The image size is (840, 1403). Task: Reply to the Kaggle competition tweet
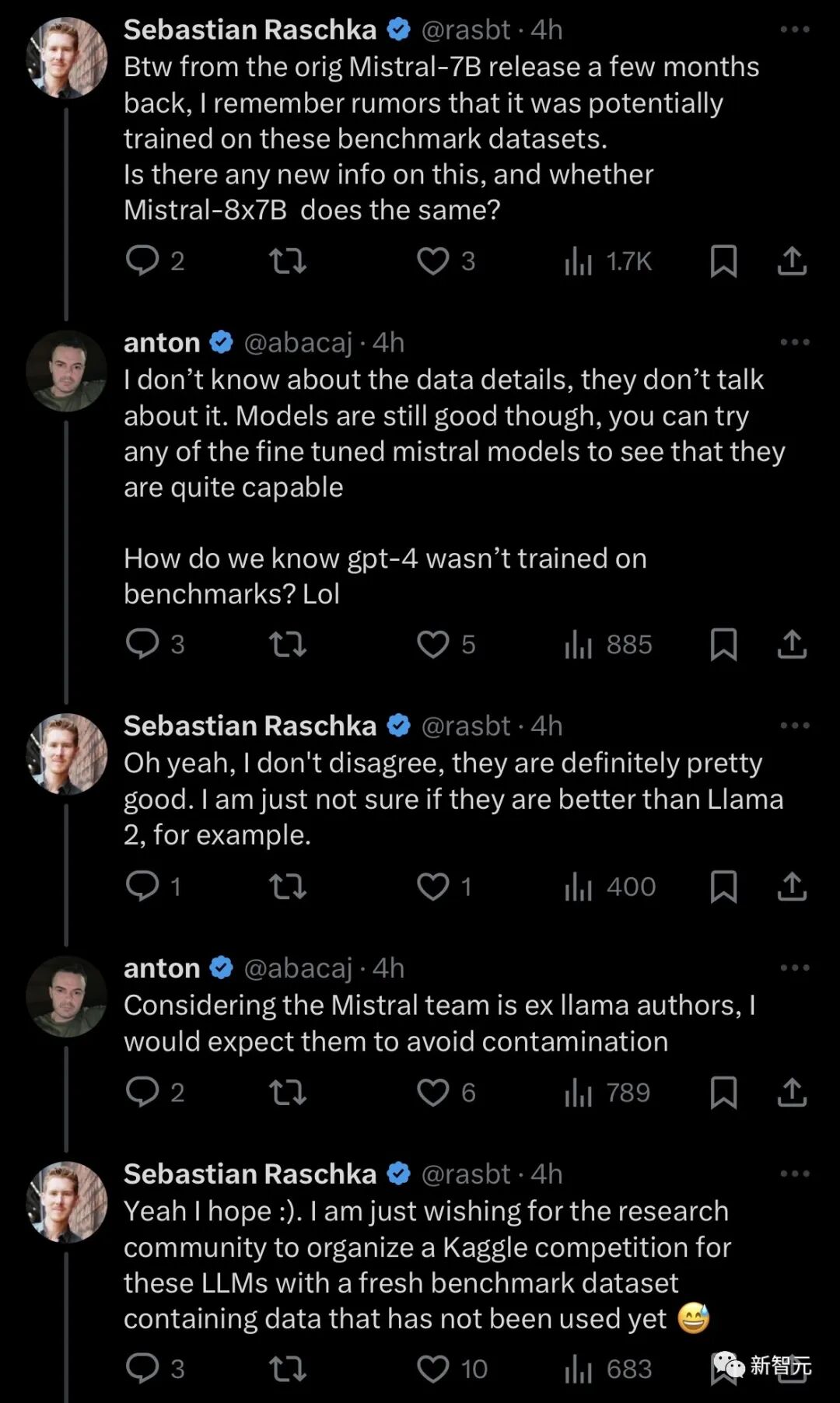coord(142,1369)
